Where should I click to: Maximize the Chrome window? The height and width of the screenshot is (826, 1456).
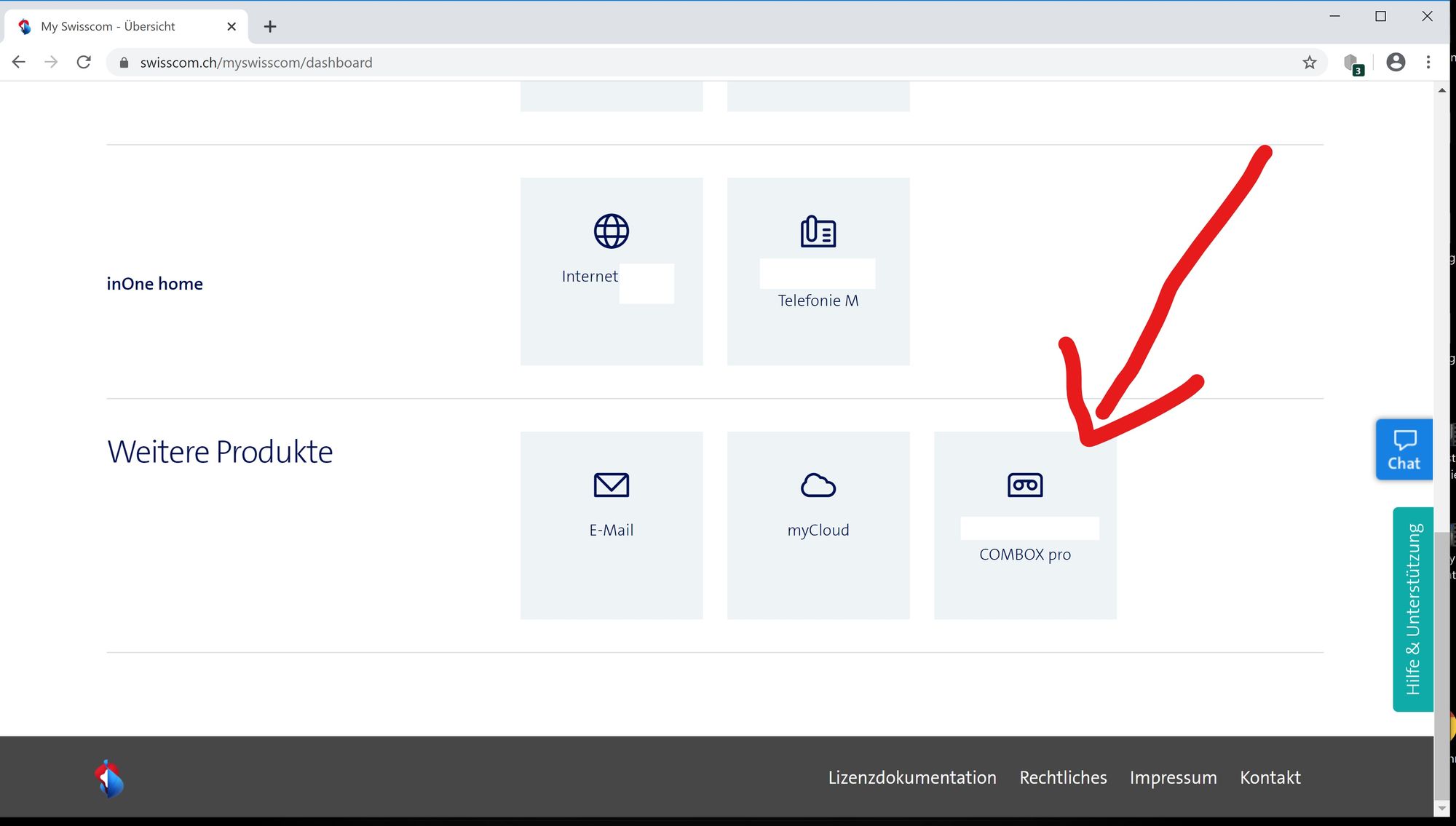[x=1380, y=16]
